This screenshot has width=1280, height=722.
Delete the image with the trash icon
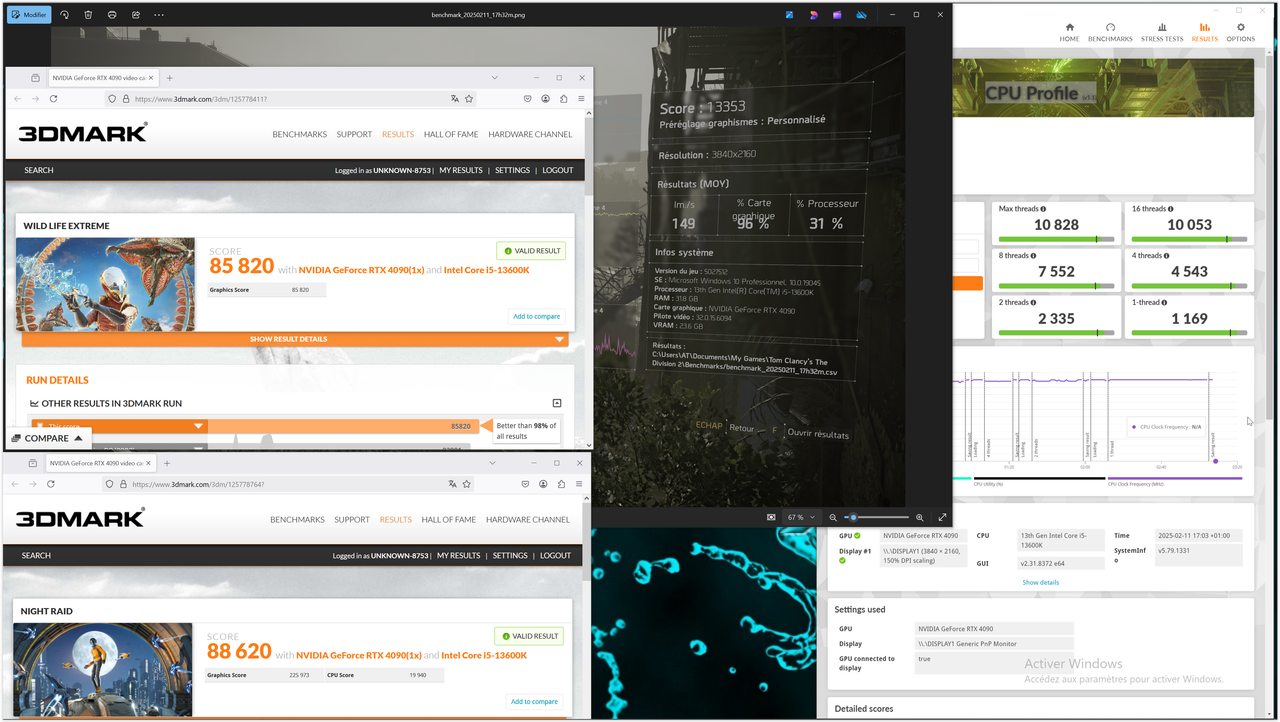coord(88,15)
